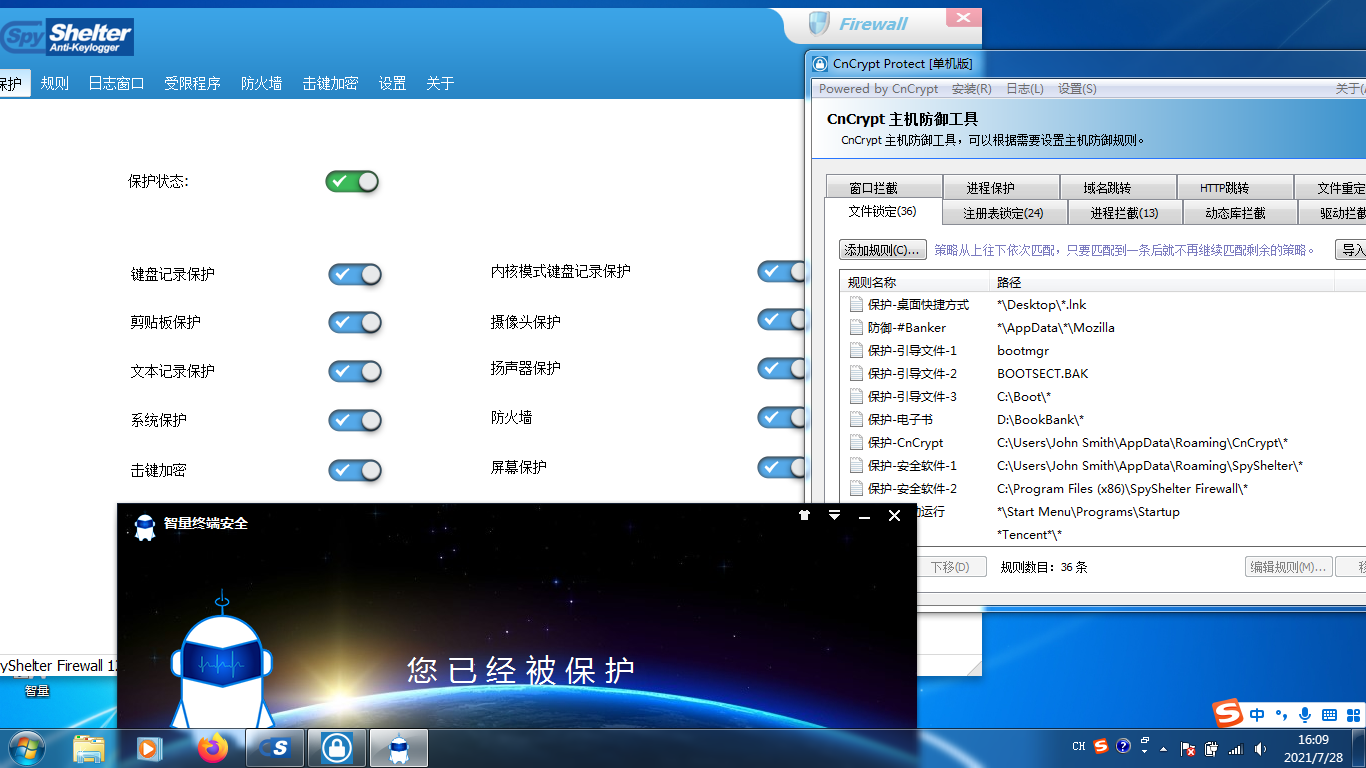Switch to CnCrypt lock taskbar button
Image resolution: width=1366 pixels, height=768 pixels.
[x=337, y=748]
